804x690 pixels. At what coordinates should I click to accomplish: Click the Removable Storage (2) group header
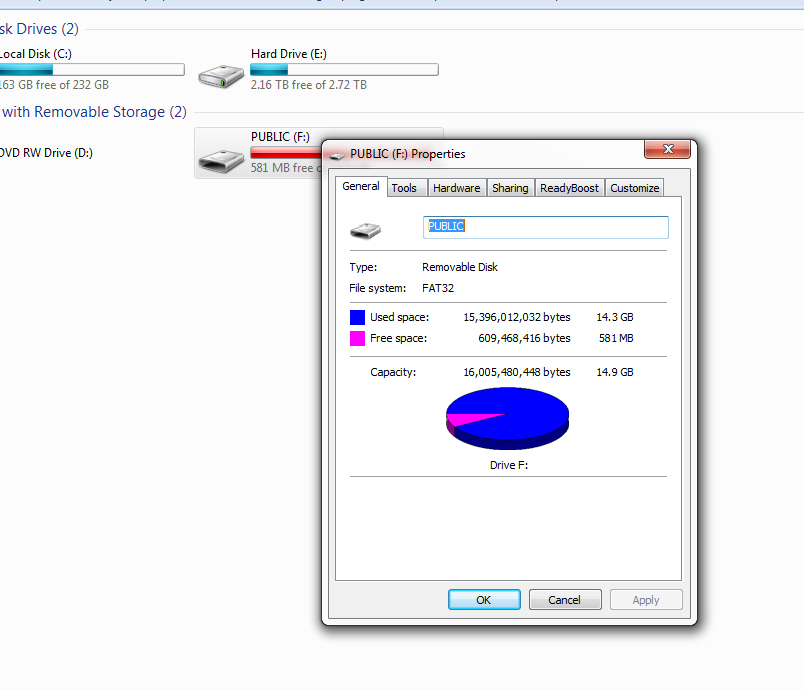click(x=94, y=112)
